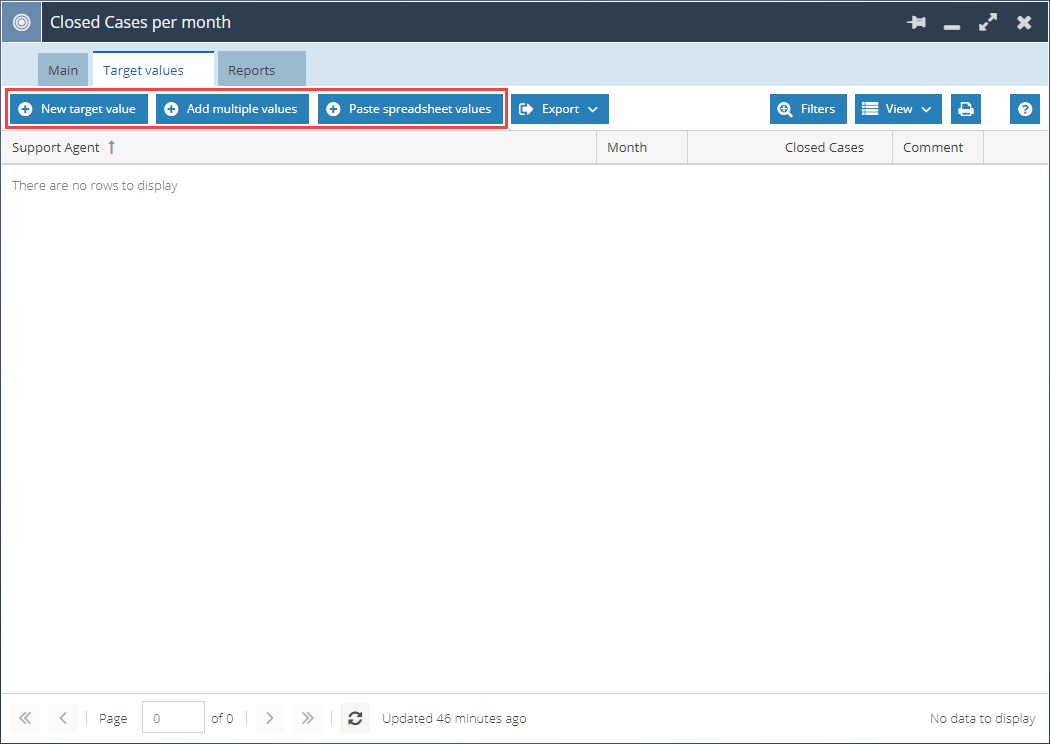The height and width of the screenshot is (744, 1050).
Task: Select the Target values tab
Action: (x=153, y=69)
